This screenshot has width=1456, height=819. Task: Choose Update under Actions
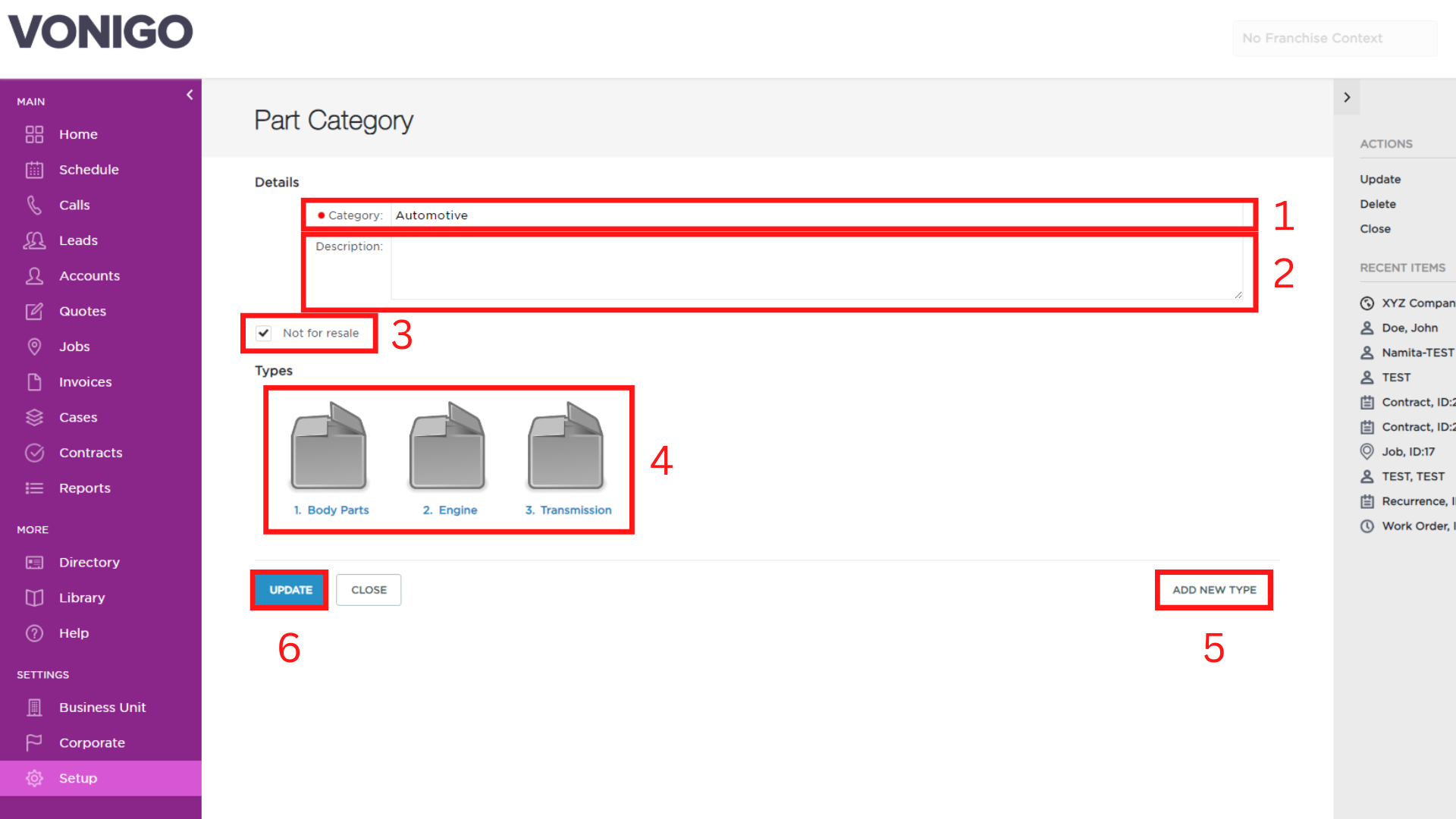(x=1380, y=180)
